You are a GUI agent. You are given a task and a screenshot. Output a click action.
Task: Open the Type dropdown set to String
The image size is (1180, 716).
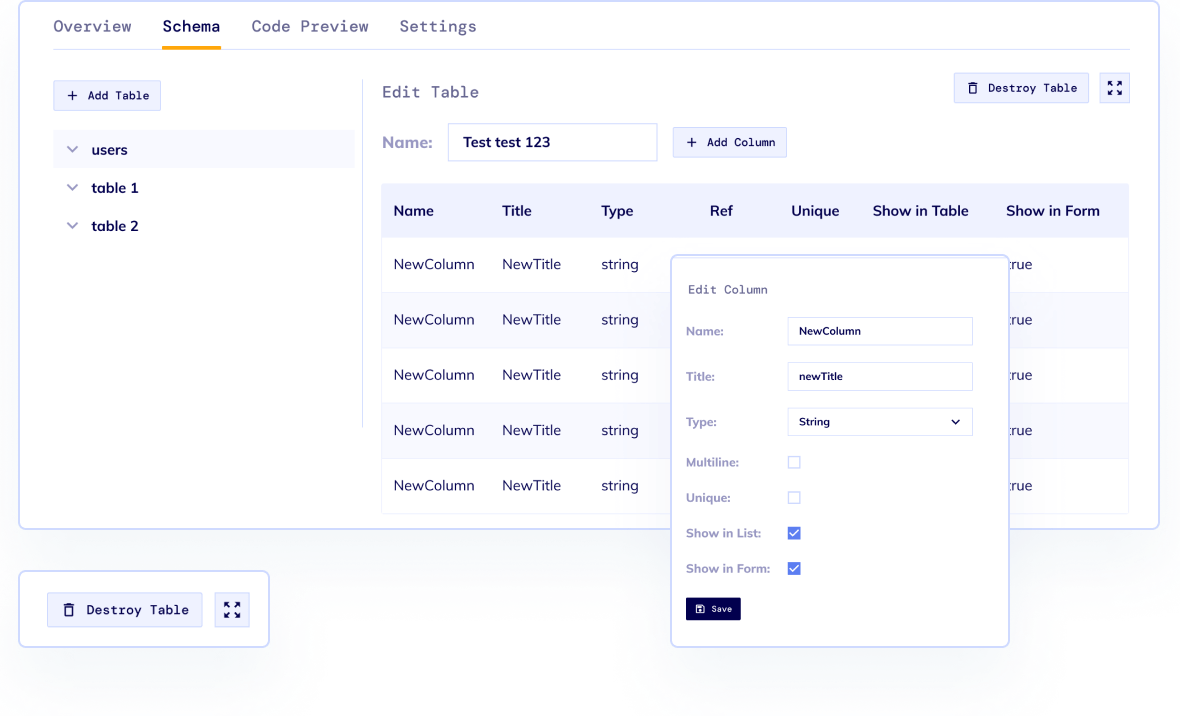click(x=880, y=422)
